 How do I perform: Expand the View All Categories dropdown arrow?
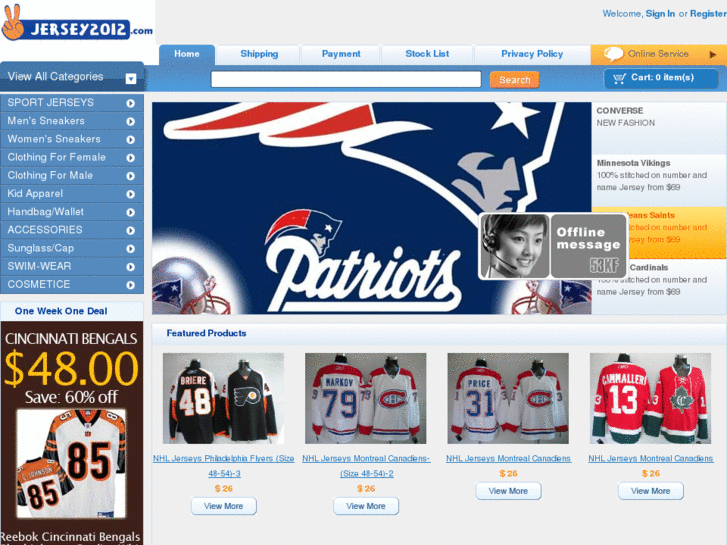click(x=131, y=78)
